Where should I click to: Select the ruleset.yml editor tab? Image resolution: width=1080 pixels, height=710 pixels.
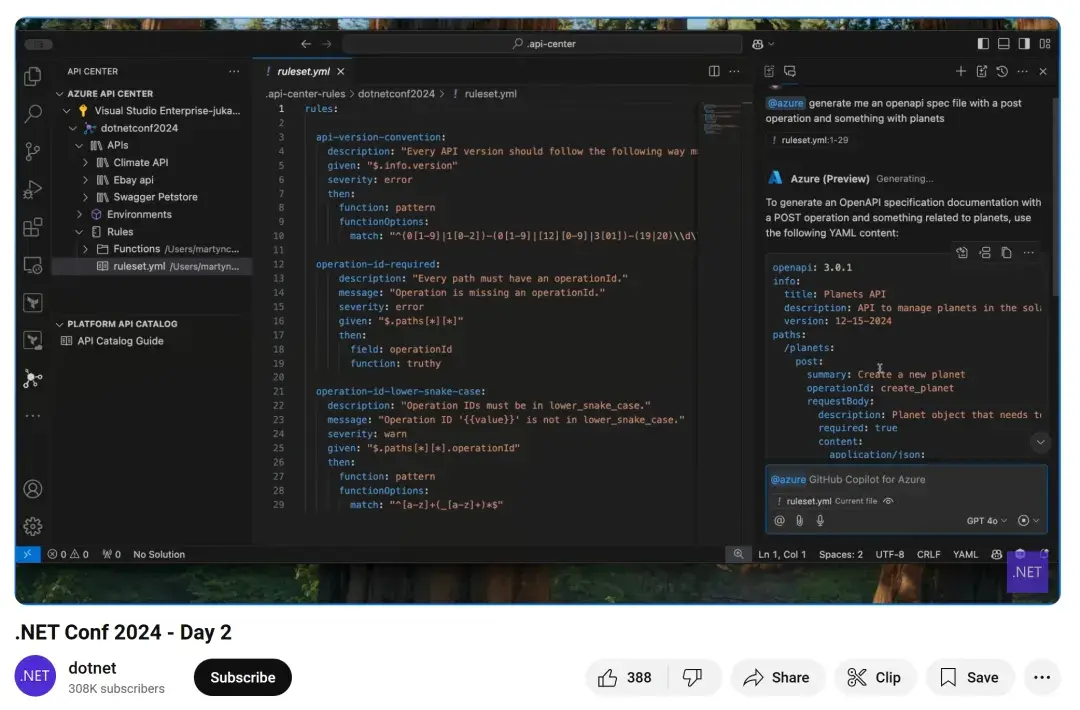304,71
